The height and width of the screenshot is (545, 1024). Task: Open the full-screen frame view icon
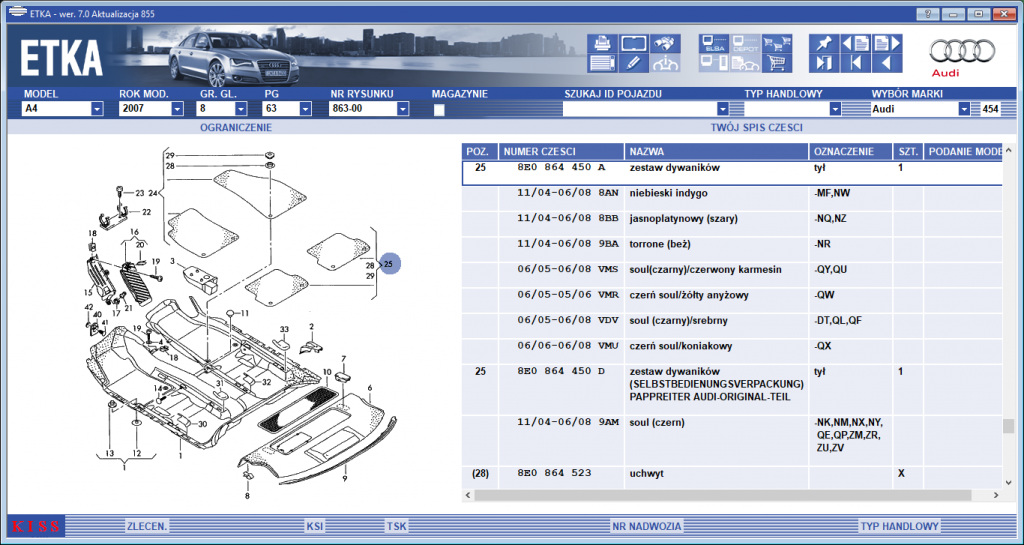[633, 44]
